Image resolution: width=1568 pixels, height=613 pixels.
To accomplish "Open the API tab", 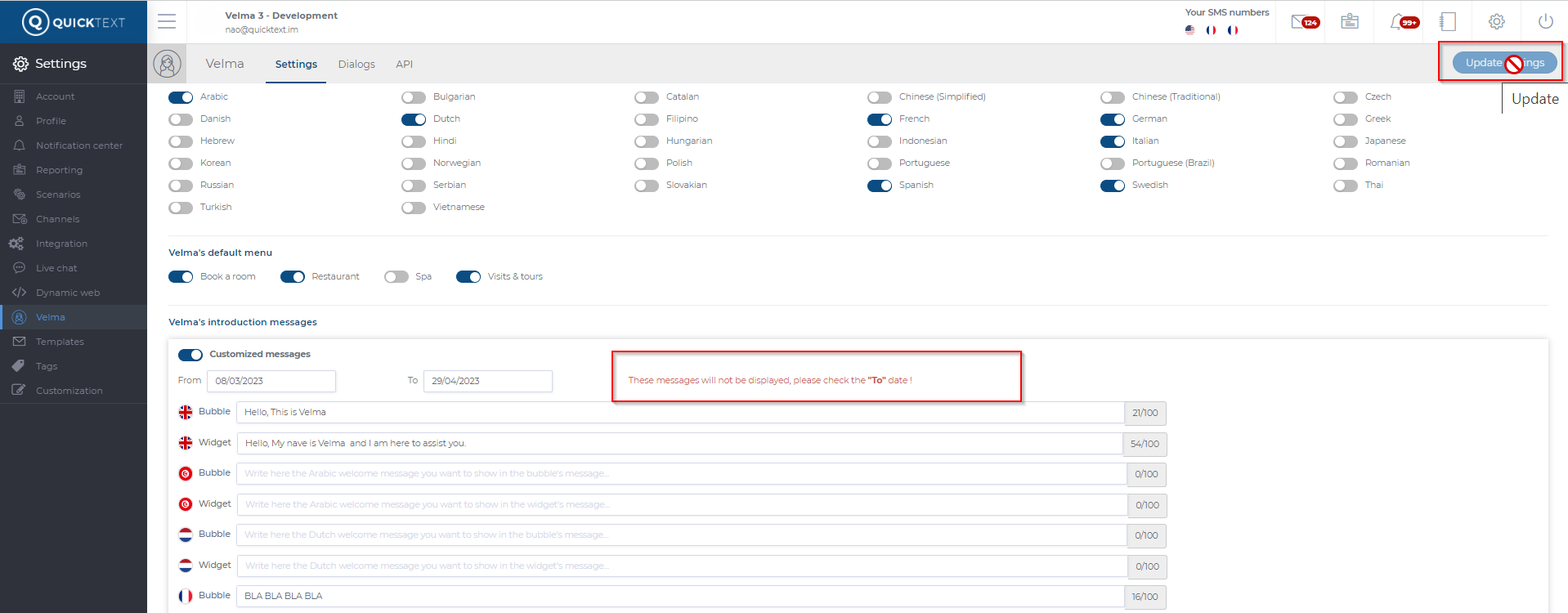I will coord(404,65).
